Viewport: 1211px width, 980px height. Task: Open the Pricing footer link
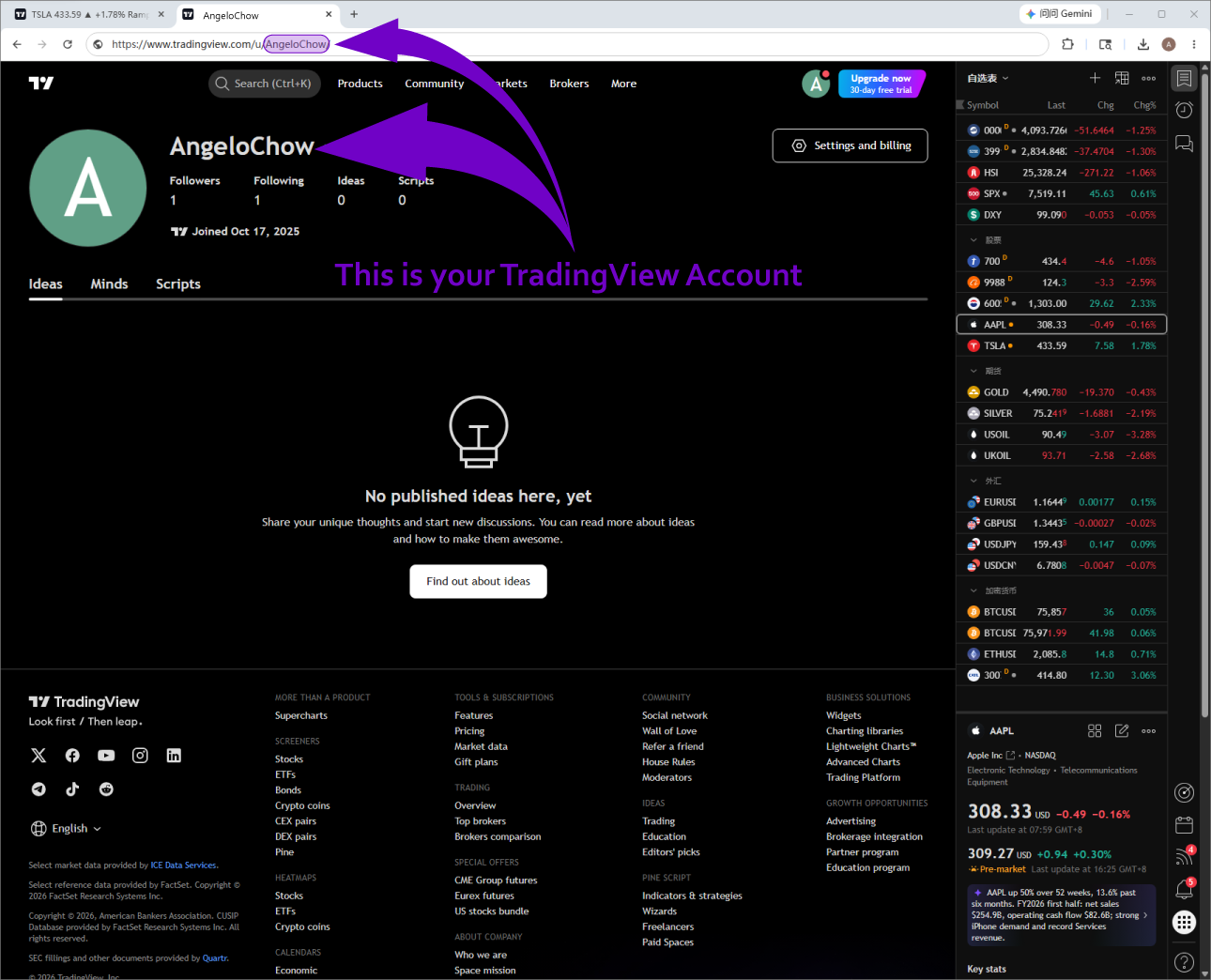coord(469,731)
